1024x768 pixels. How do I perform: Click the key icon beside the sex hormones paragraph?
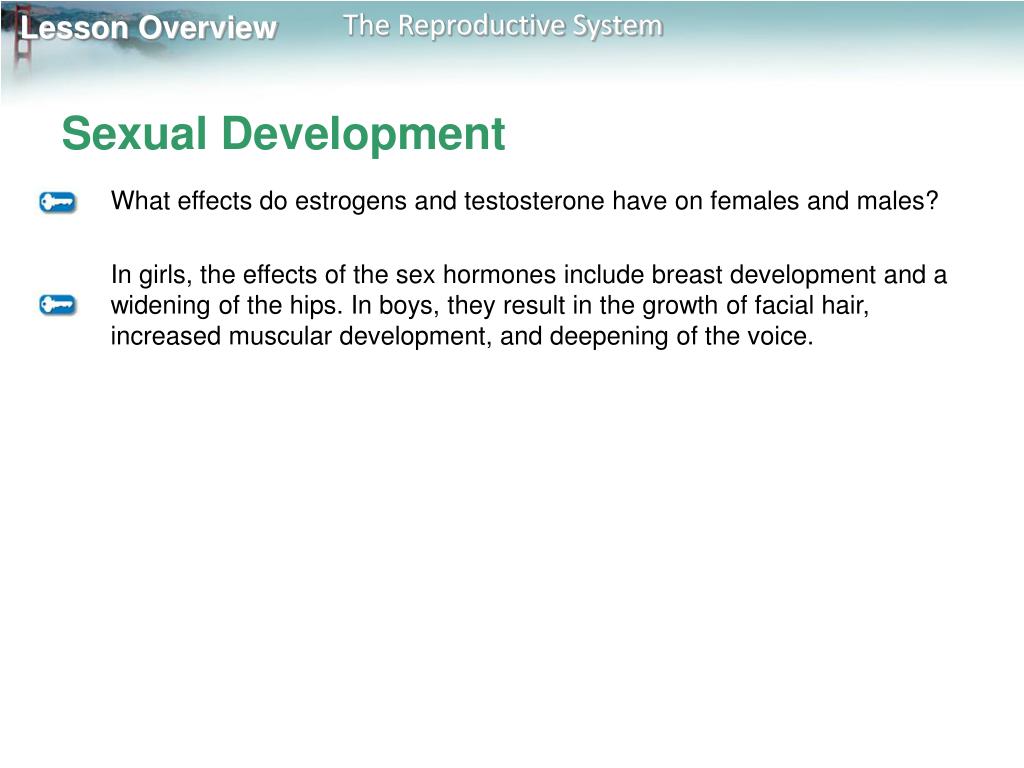click(x=57, y=305)
